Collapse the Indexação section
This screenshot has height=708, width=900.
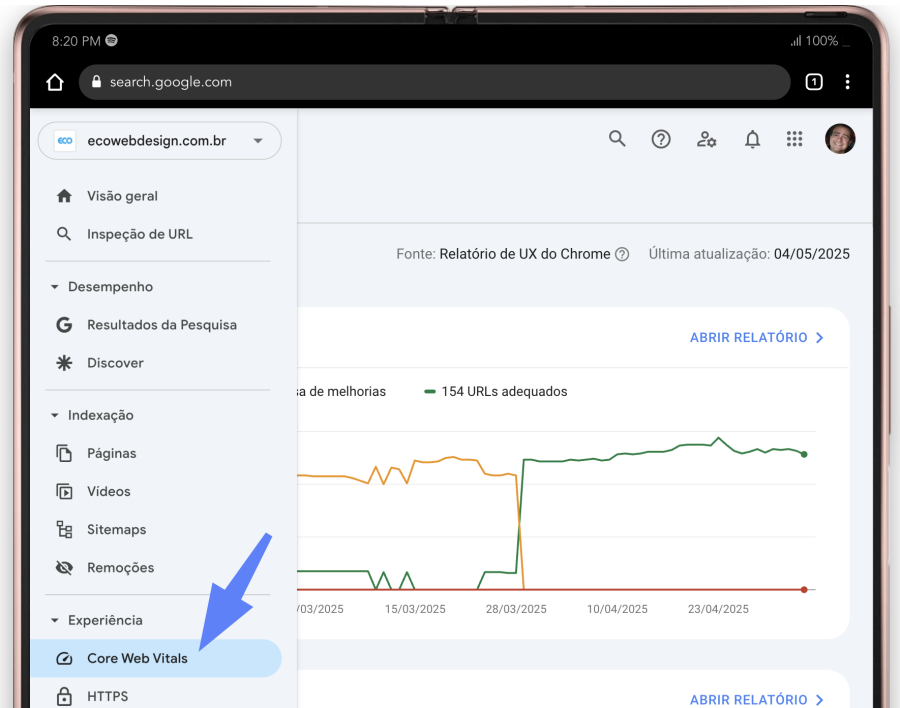(92, 415)
